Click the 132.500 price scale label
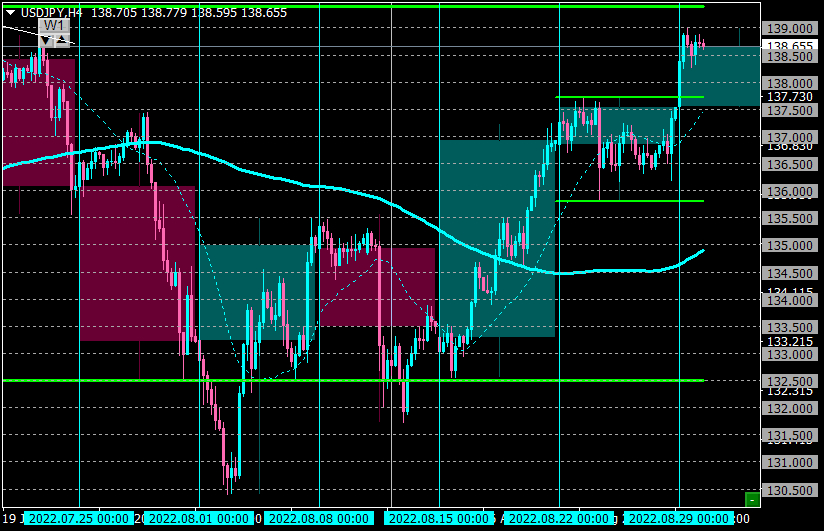824x531 pixels. tap(789, 381)
